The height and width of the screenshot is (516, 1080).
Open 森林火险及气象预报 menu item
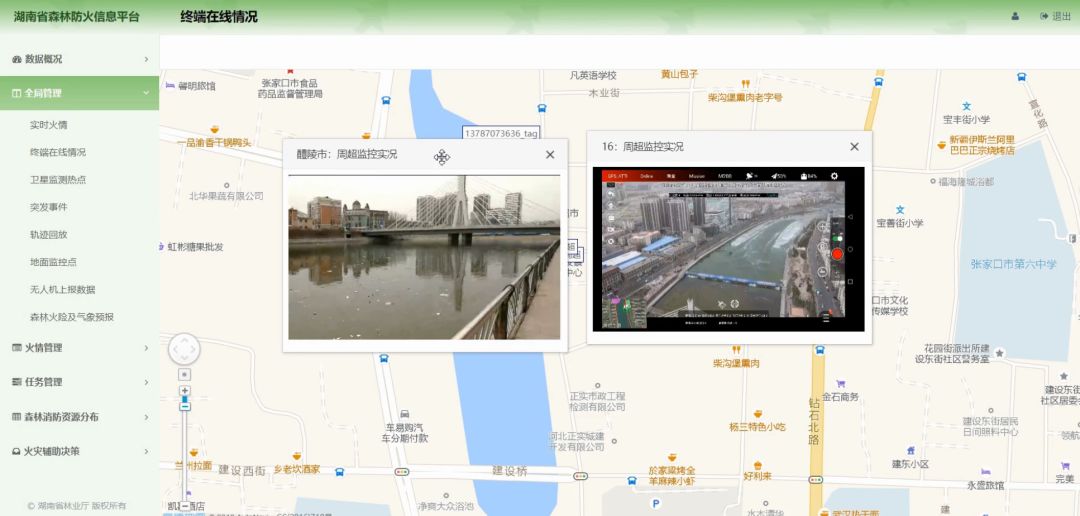coord(72,317)
